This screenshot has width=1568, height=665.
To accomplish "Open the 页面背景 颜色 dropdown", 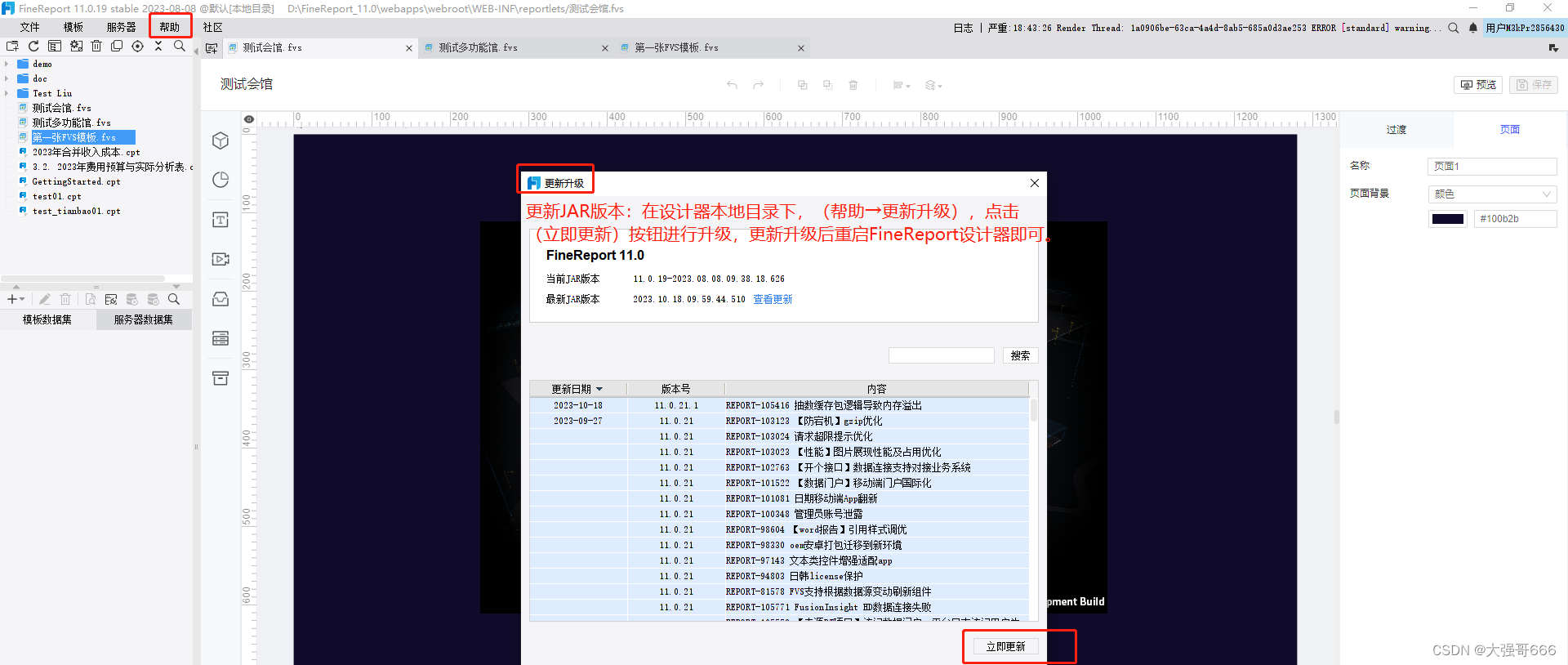I will point(1492,194).
